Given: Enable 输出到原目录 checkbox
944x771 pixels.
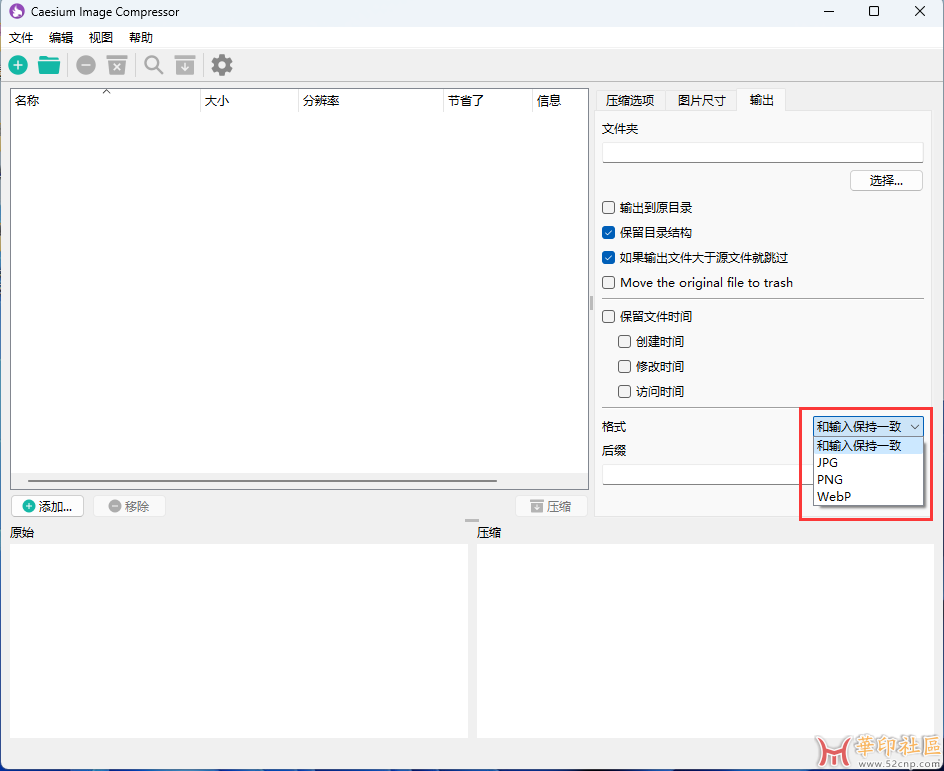Looking at the screenshot, I should click(609, 208).
